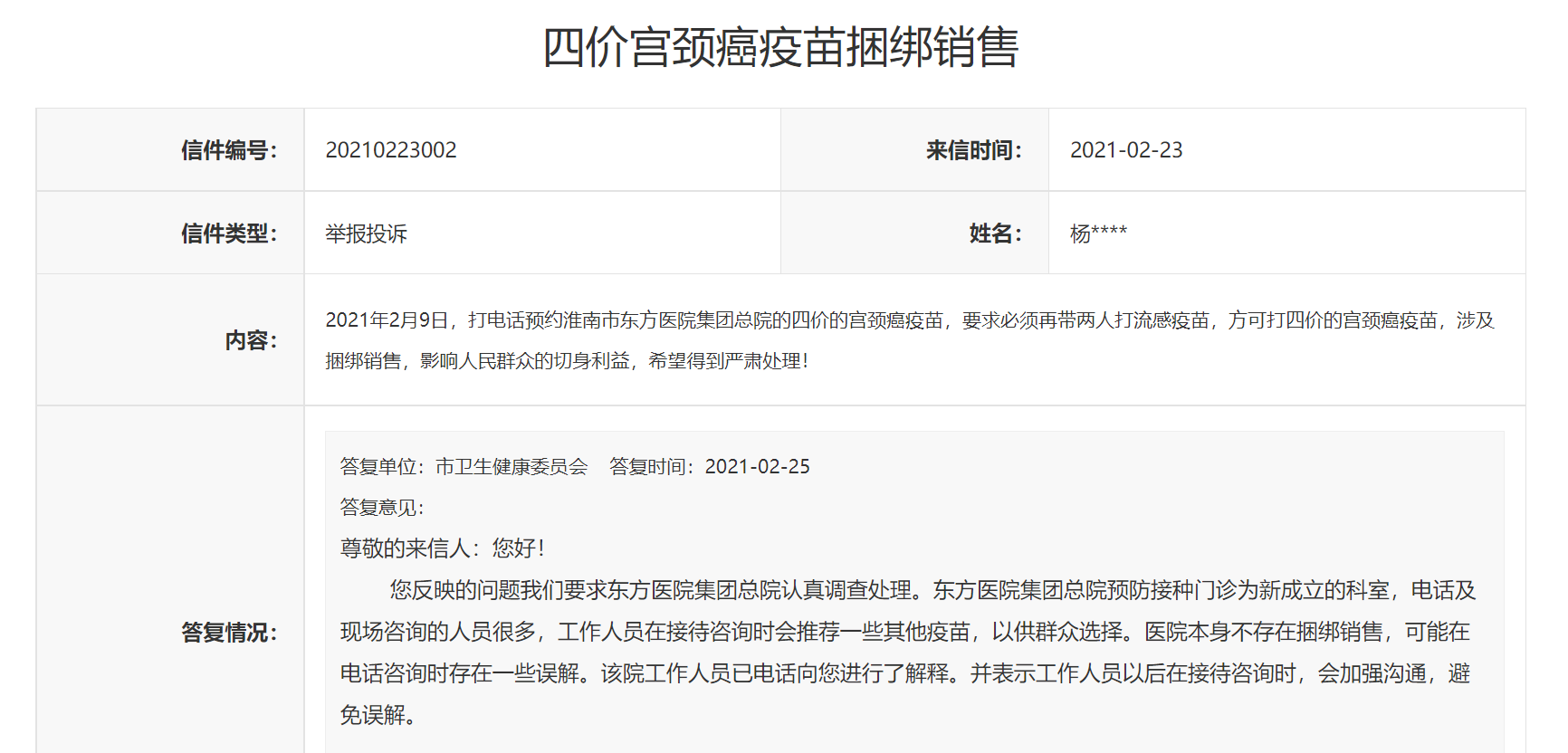
Task: Click the reply line starting 现场咨询的人员很多
Action: [905, 632]
